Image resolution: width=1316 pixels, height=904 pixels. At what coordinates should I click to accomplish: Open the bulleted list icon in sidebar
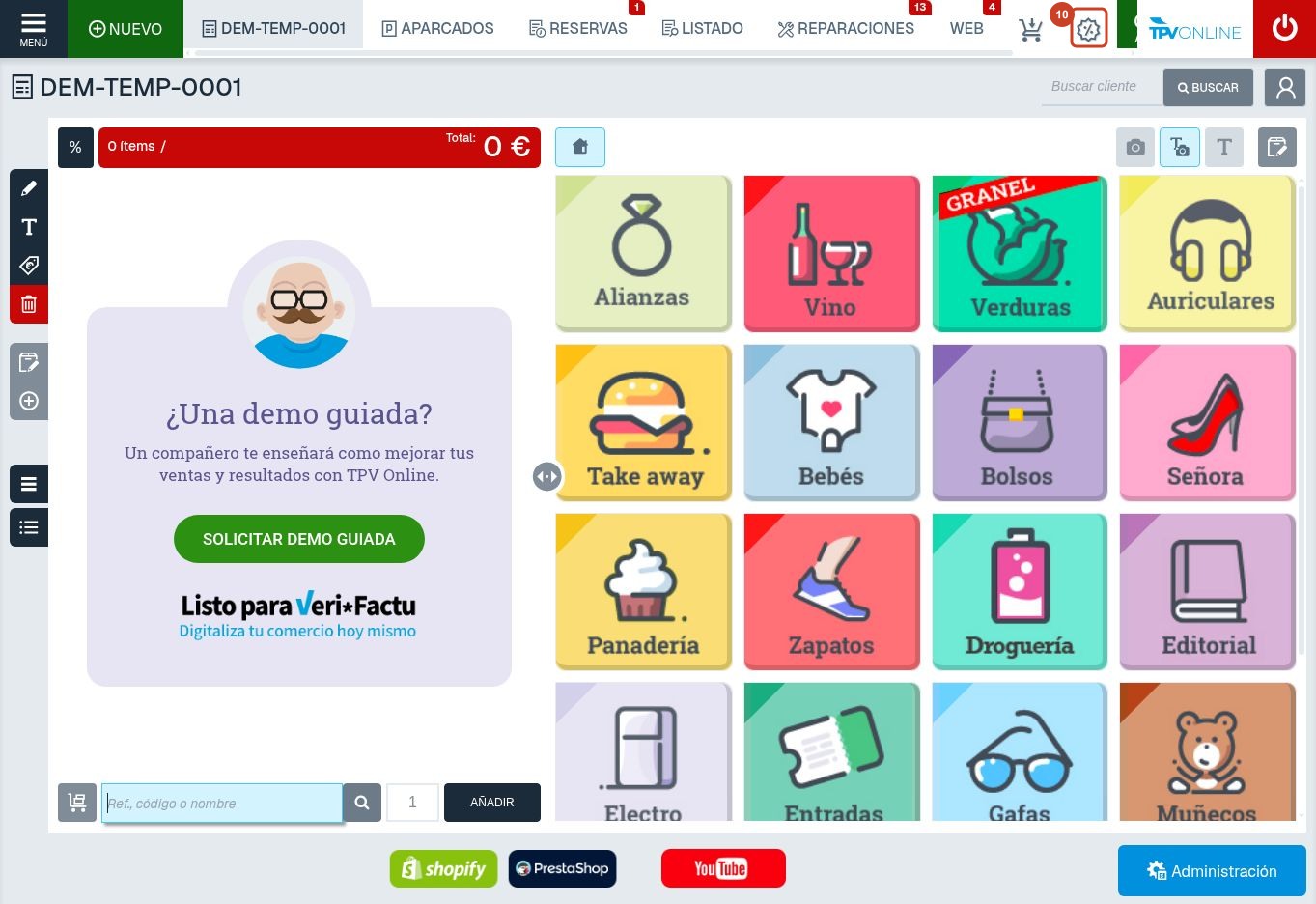[29, 527]
